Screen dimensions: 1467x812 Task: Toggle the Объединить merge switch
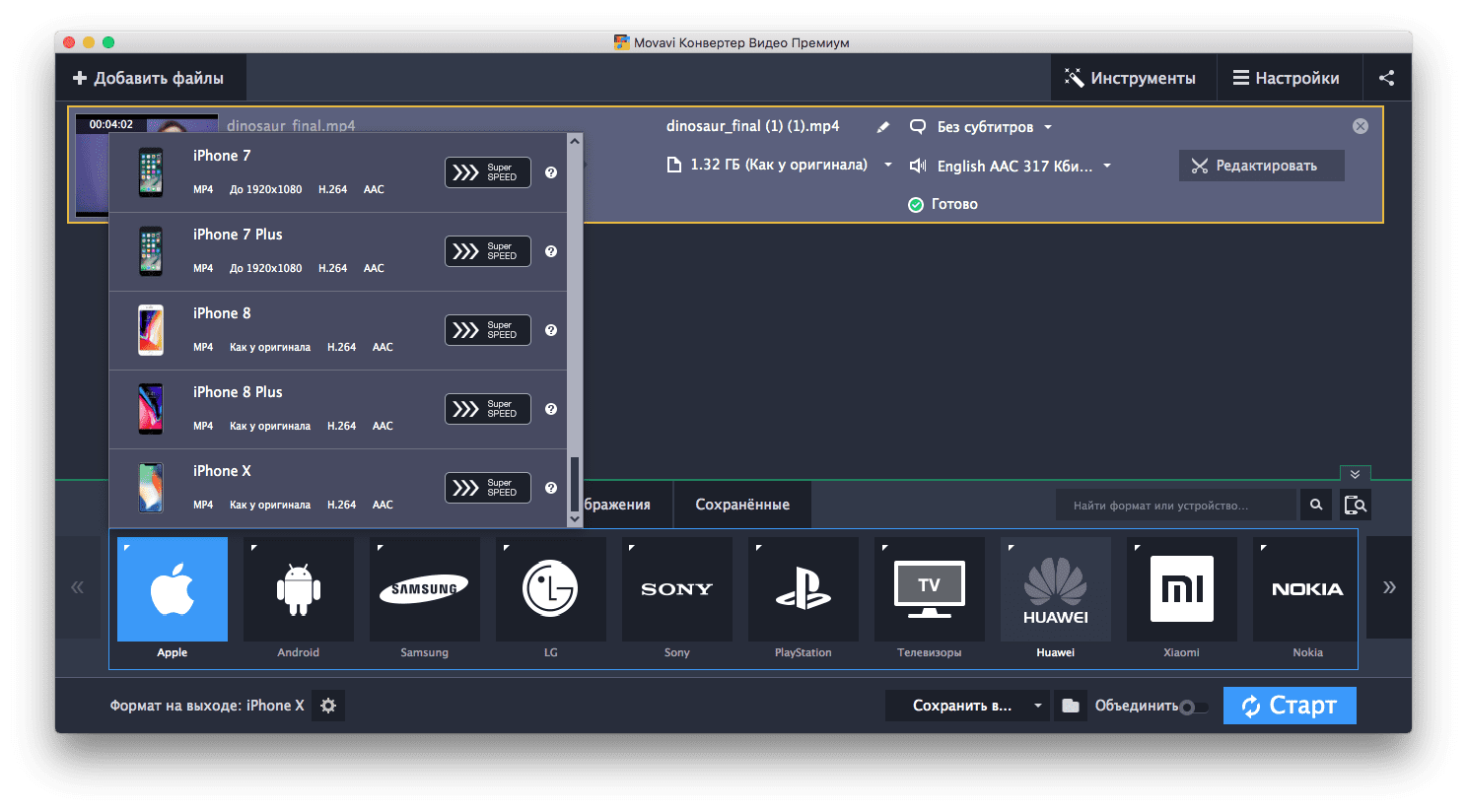pyautogui.click(x=1194, y=707)
